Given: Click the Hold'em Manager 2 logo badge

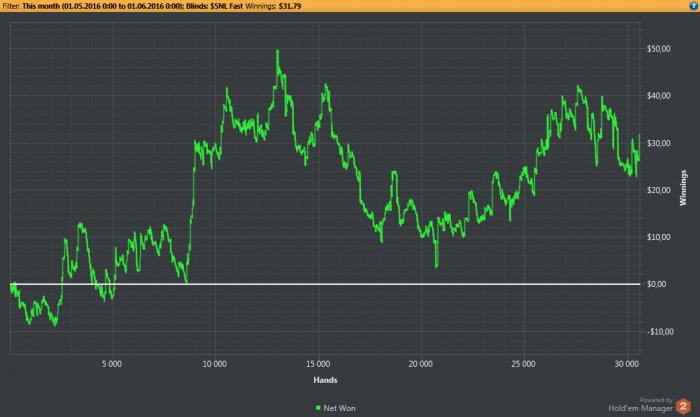Looking at the screenshot, I should coord(683,406).
